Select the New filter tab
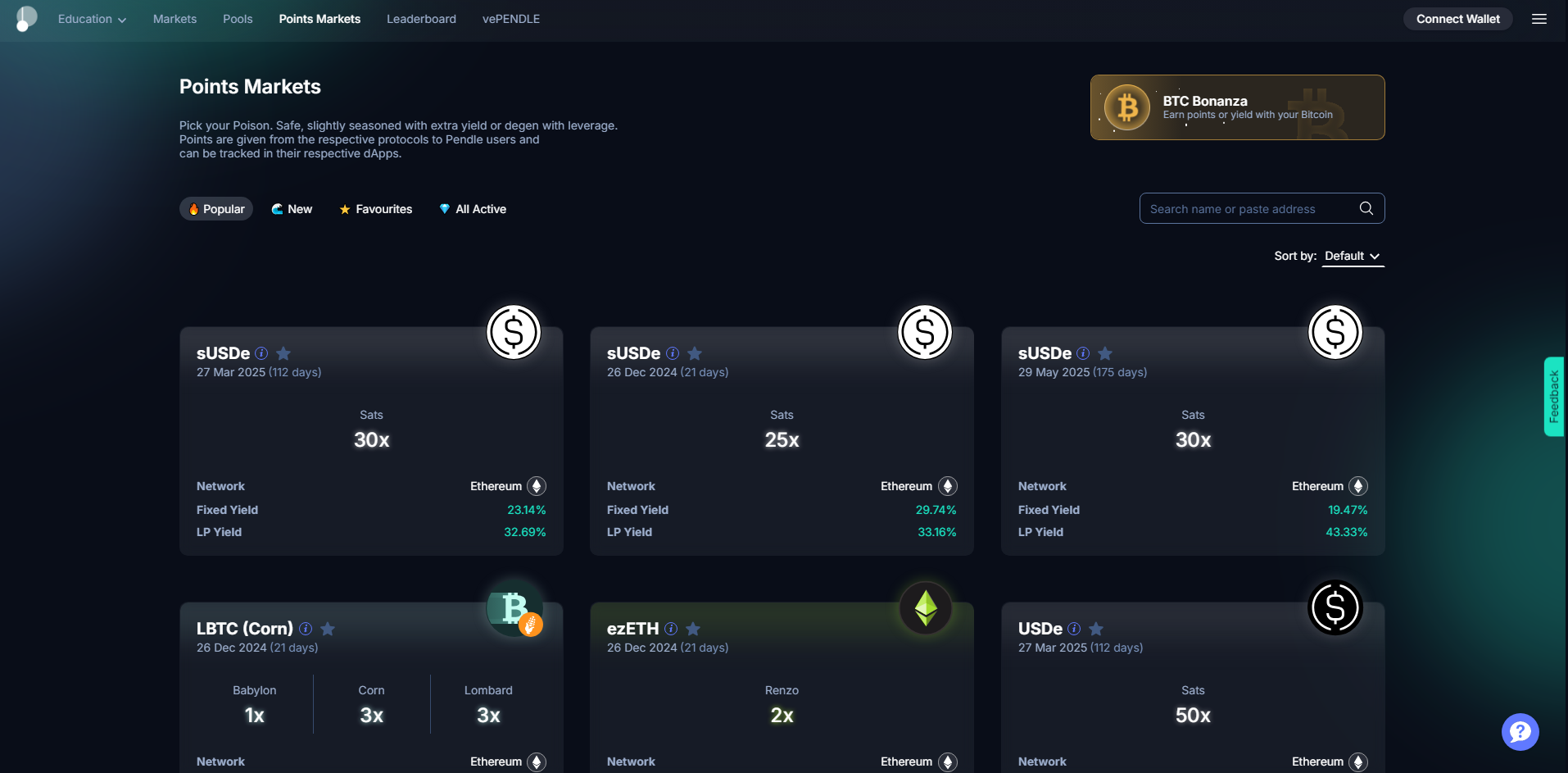 pos(292,209)
